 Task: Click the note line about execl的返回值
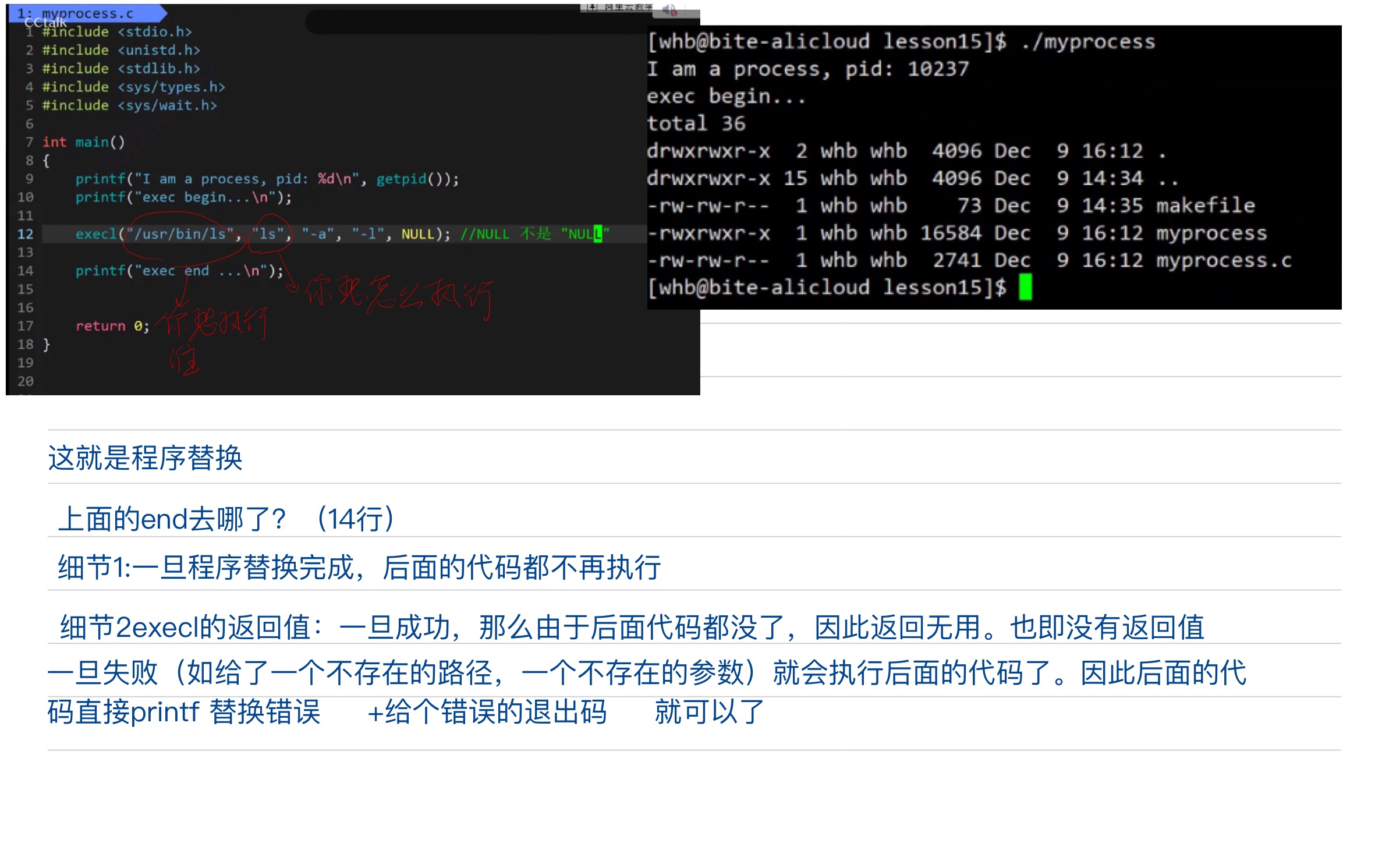click(x=632, y=628)
